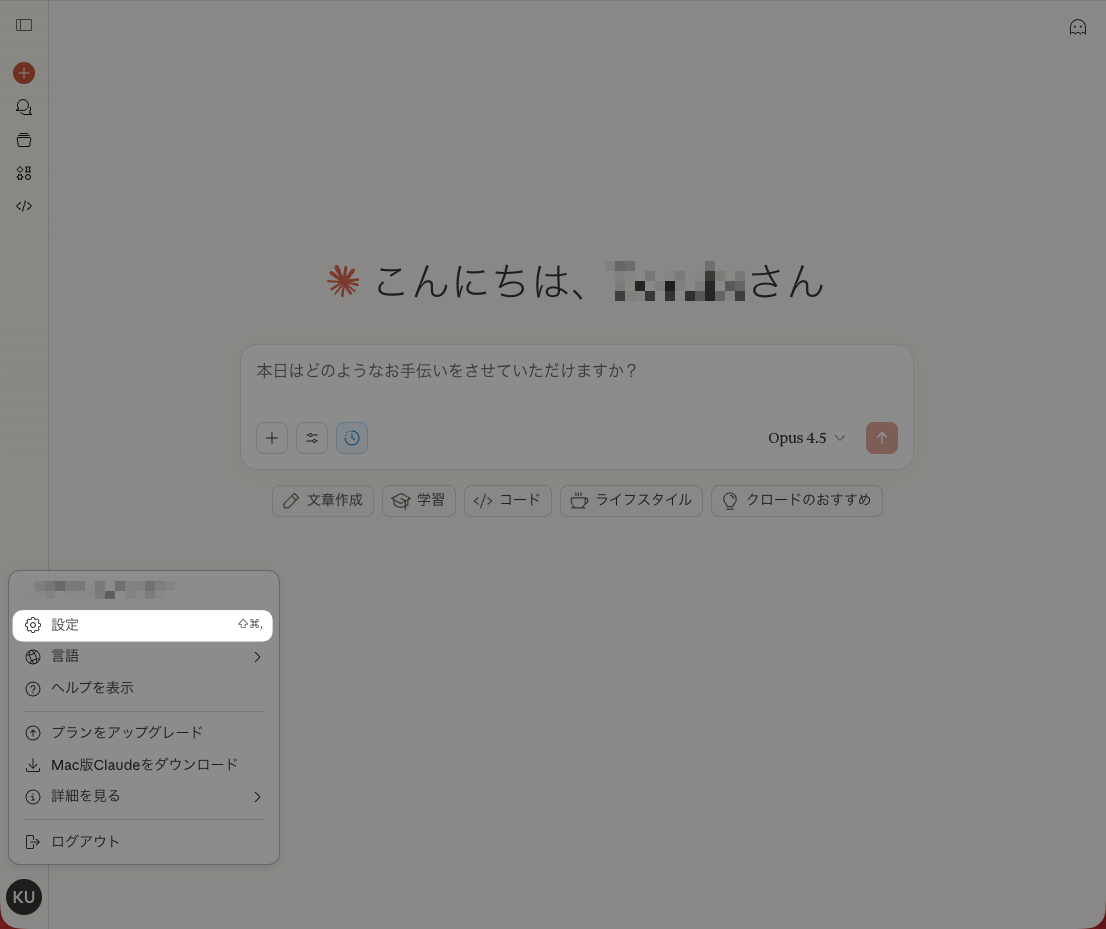Click the 学習 suggestion chip
The width and height of the screenshot is (1106, 929).
[x=419, y=501]
